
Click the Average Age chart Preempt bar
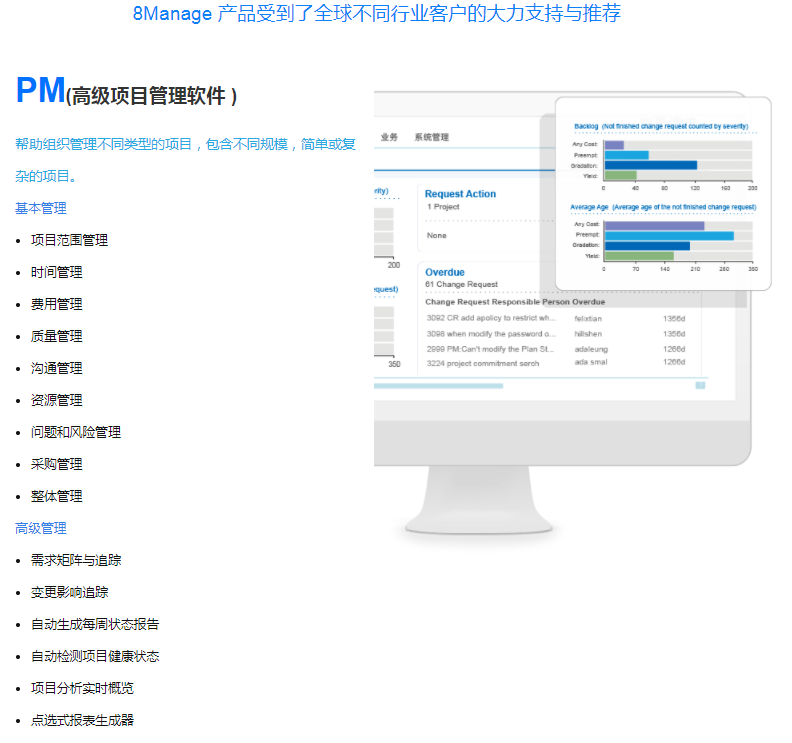click(669, 236)
